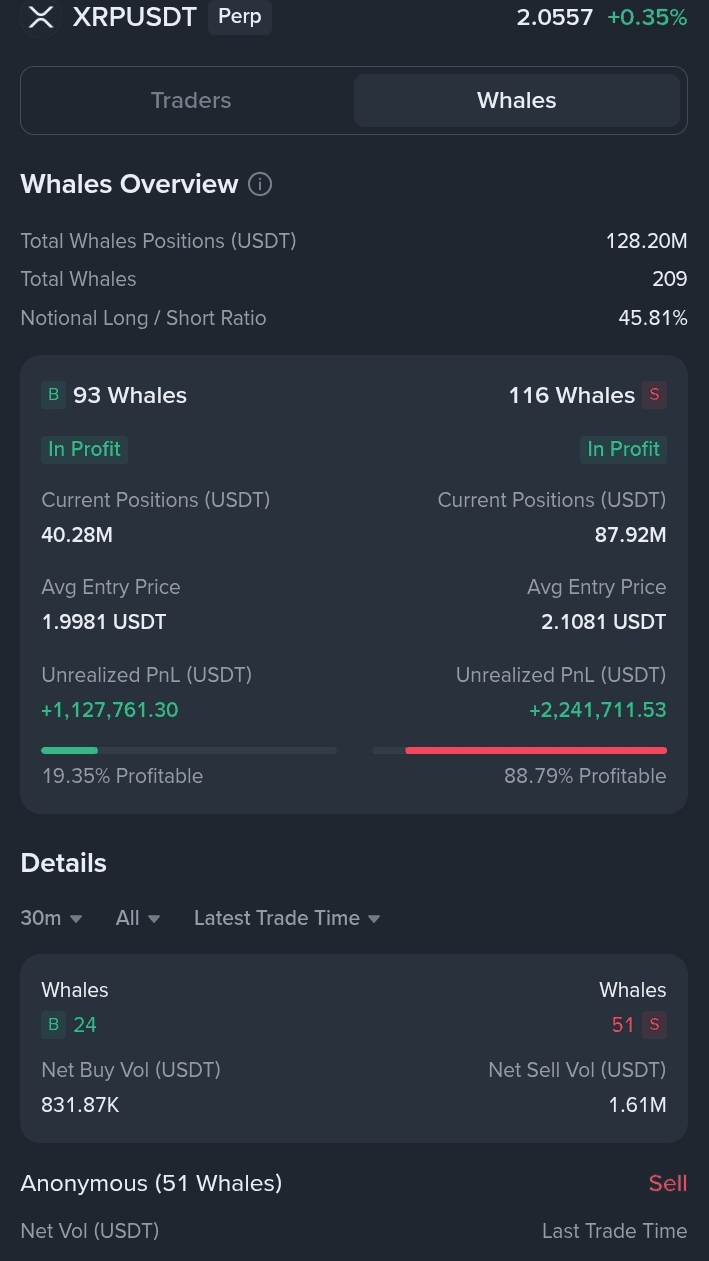Tap the red S badge next to 51
The image size is (709, 1261).
655,1024
